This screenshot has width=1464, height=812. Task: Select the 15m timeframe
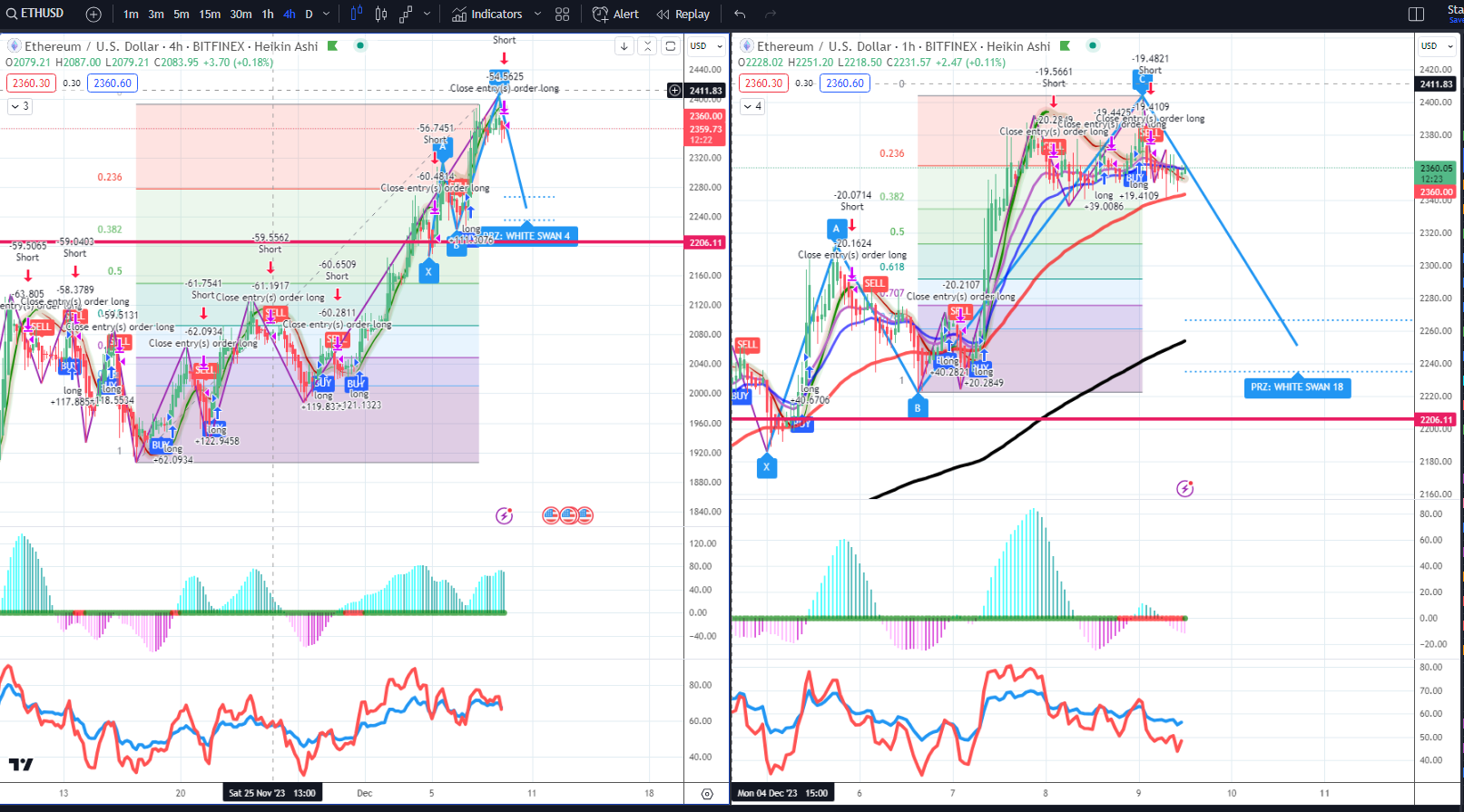coord(210,14)
